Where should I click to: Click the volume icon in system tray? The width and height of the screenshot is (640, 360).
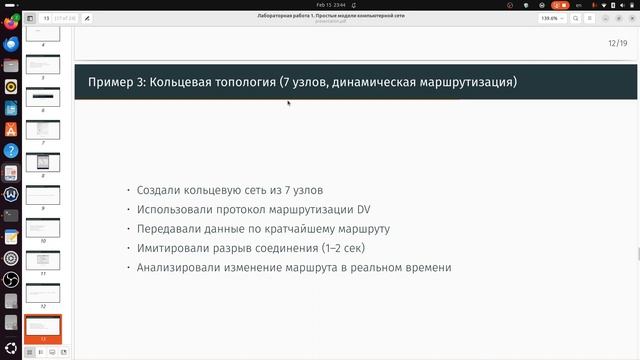click(x=622, y=5)
